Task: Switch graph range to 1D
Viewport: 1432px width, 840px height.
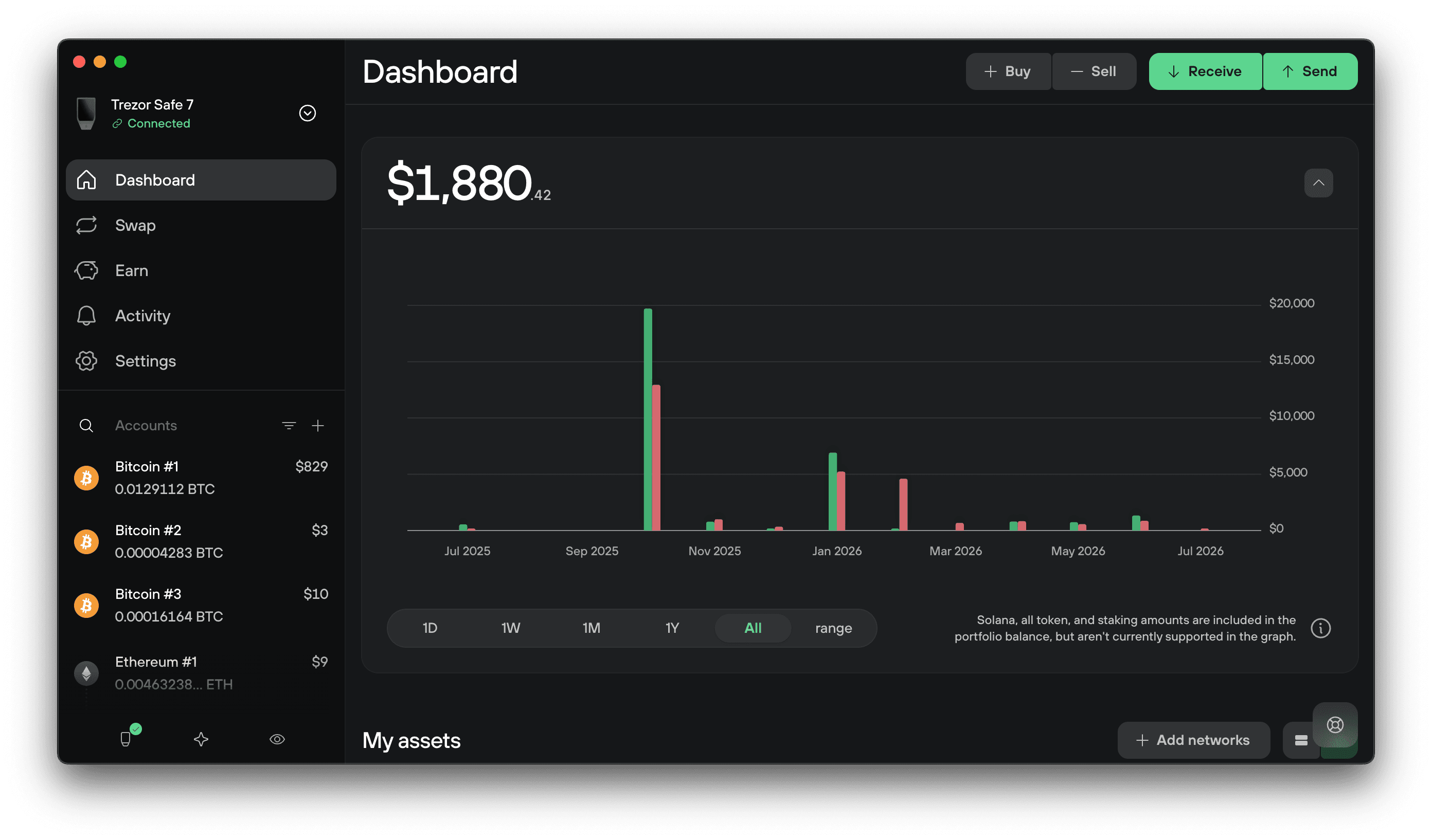Action: [429, 628]
